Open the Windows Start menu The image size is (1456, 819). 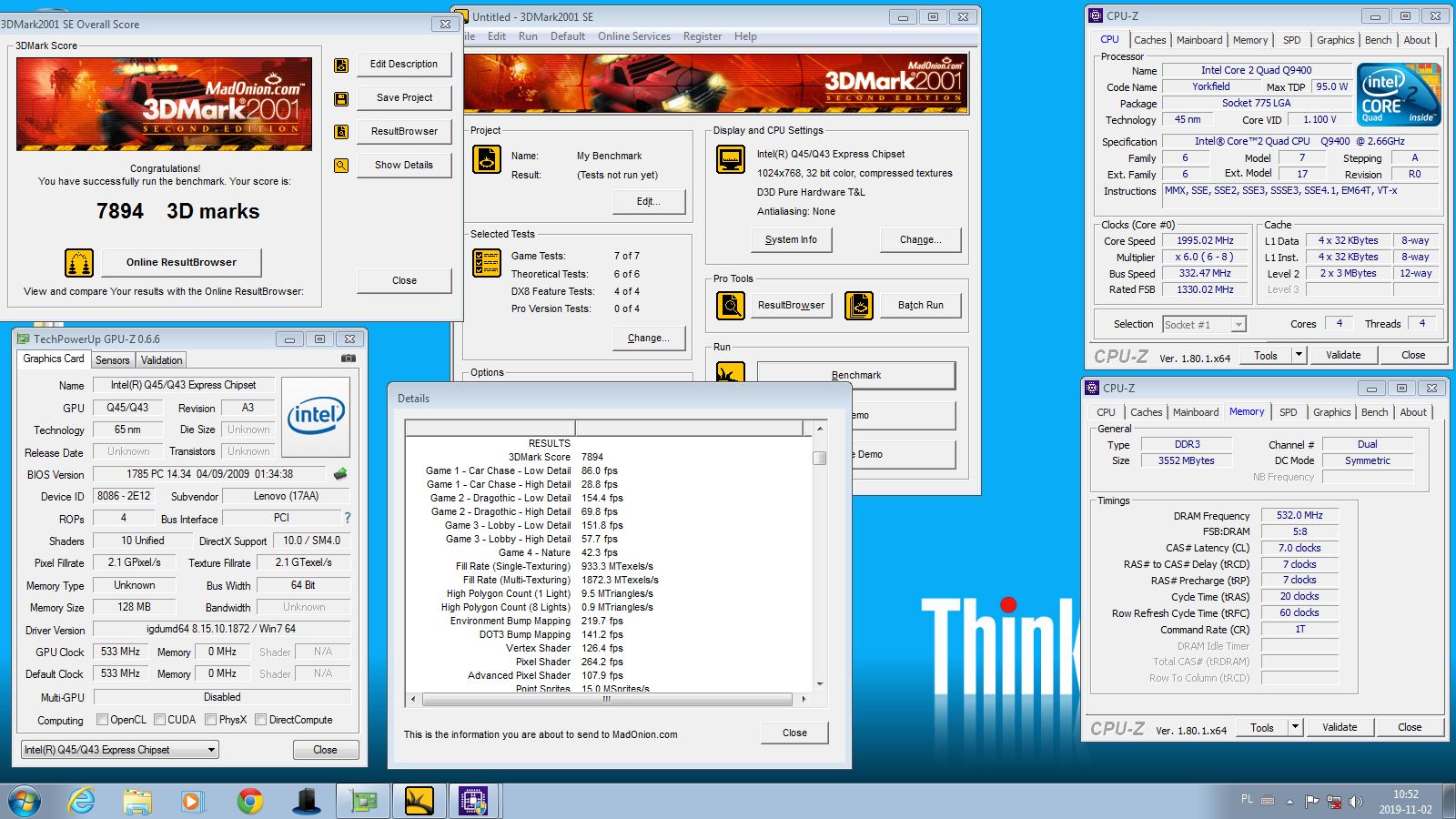click(x=25, y=801)
